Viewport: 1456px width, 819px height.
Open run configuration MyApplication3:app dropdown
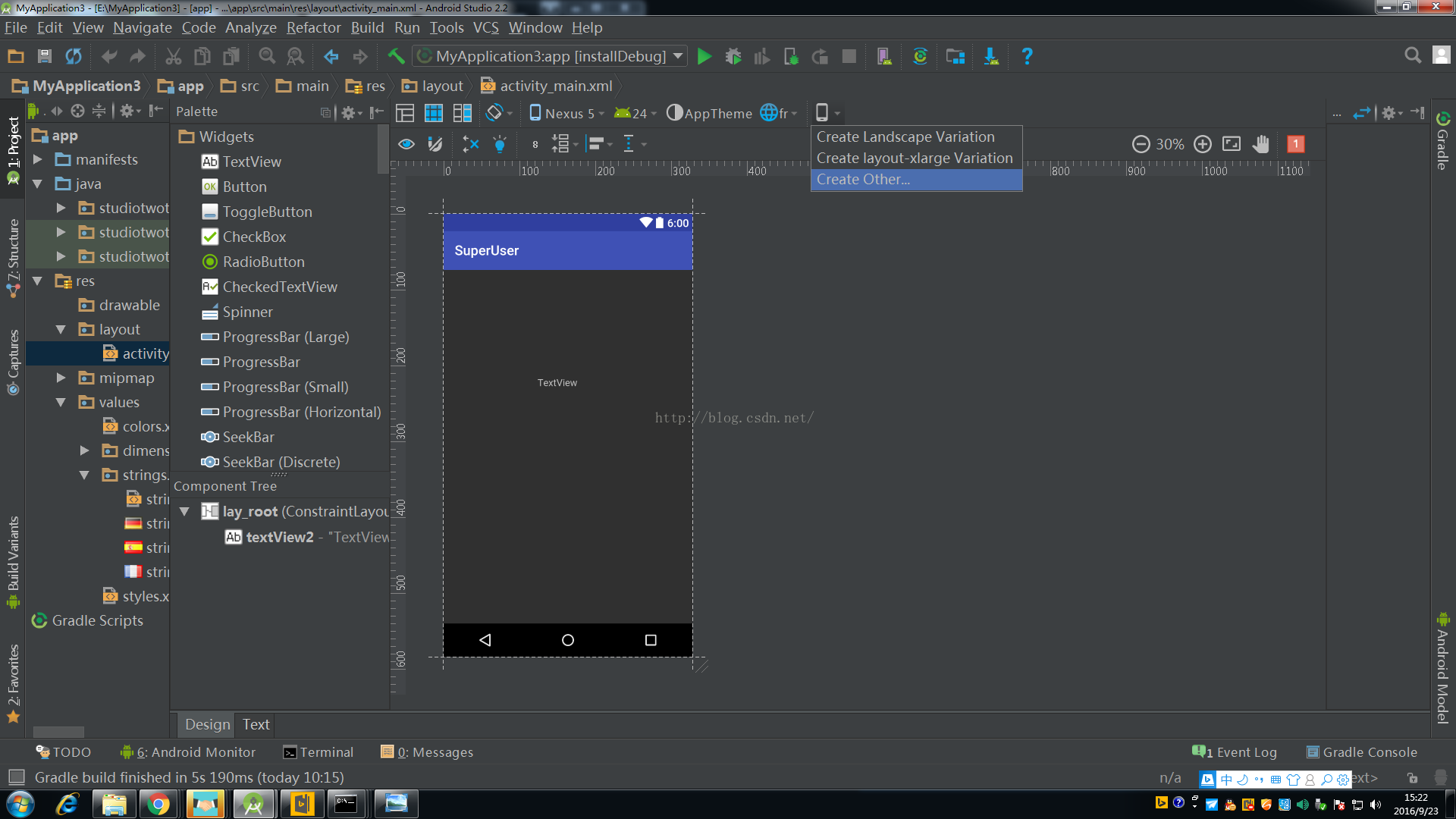[550, 56]
